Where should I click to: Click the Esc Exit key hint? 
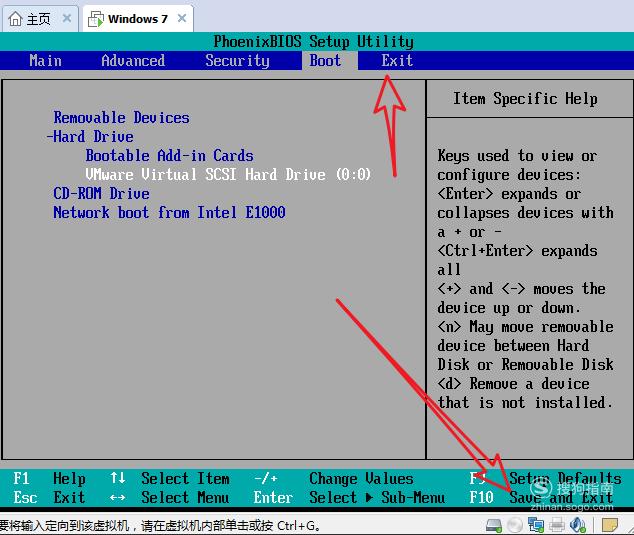(49, 497)
